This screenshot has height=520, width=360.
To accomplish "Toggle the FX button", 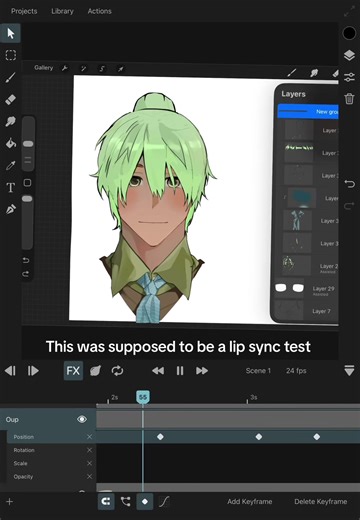I will click(73, 371).
